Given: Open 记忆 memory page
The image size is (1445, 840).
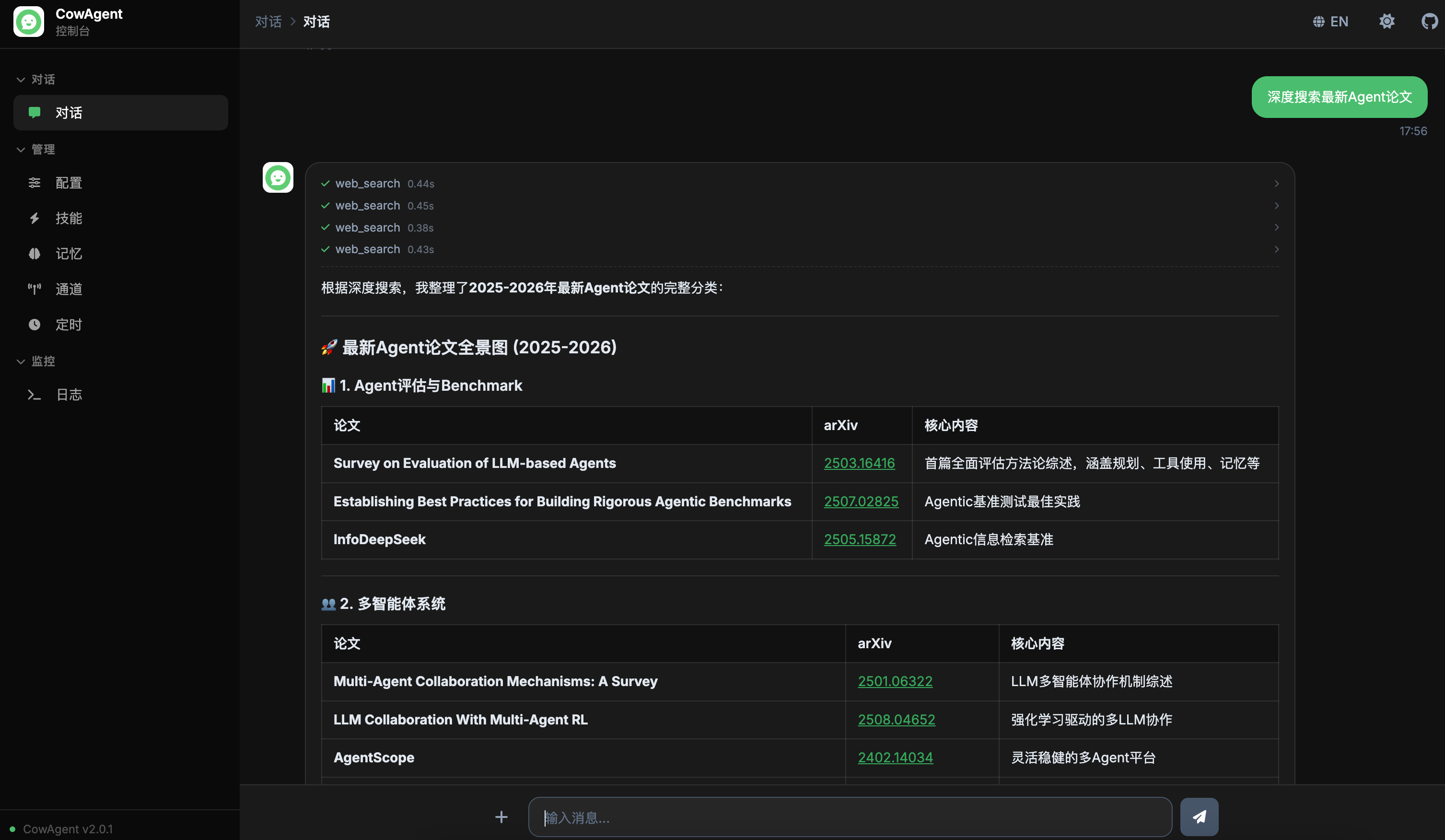Looking at the screenshot, I should (69, 254).
